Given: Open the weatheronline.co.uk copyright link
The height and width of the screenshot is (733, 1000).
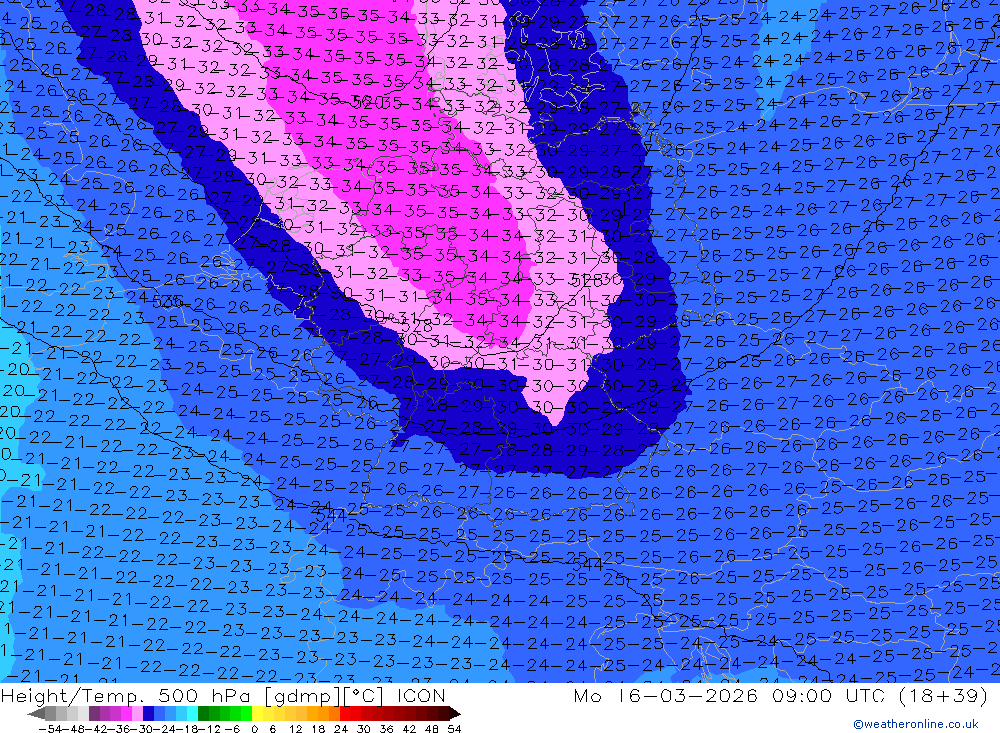Looking at the screenshot, I should pyautogui.click(x=915, y=724).
